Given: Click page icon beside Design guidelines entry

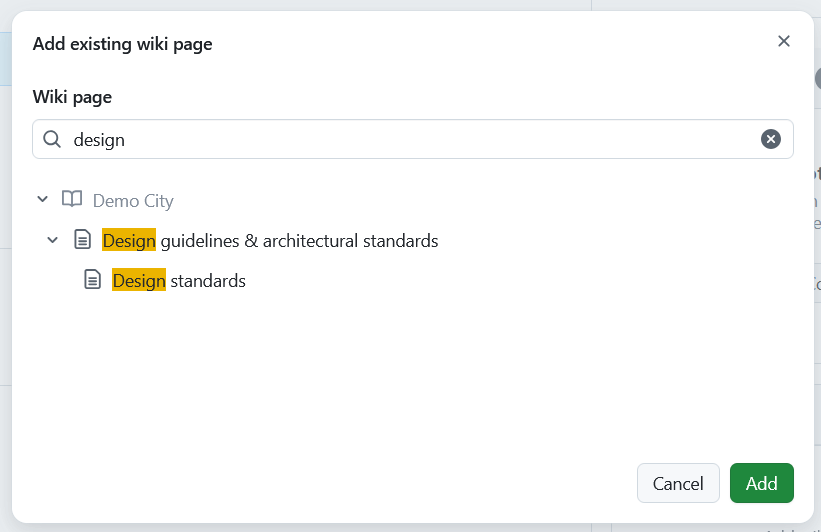Looking at the screenshot, I should pos(82,240).
